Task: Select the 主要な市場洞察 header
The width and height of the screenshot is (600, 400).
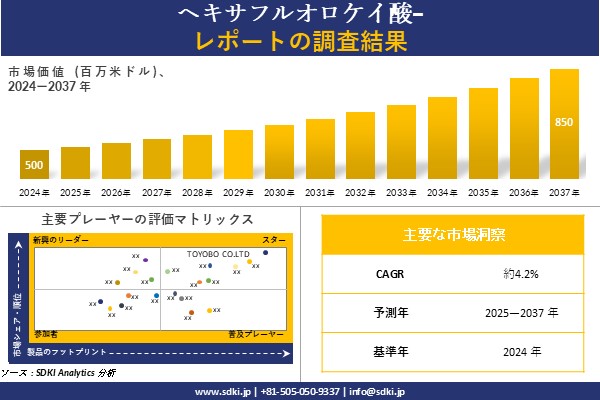Action: (x=453, y=234)
